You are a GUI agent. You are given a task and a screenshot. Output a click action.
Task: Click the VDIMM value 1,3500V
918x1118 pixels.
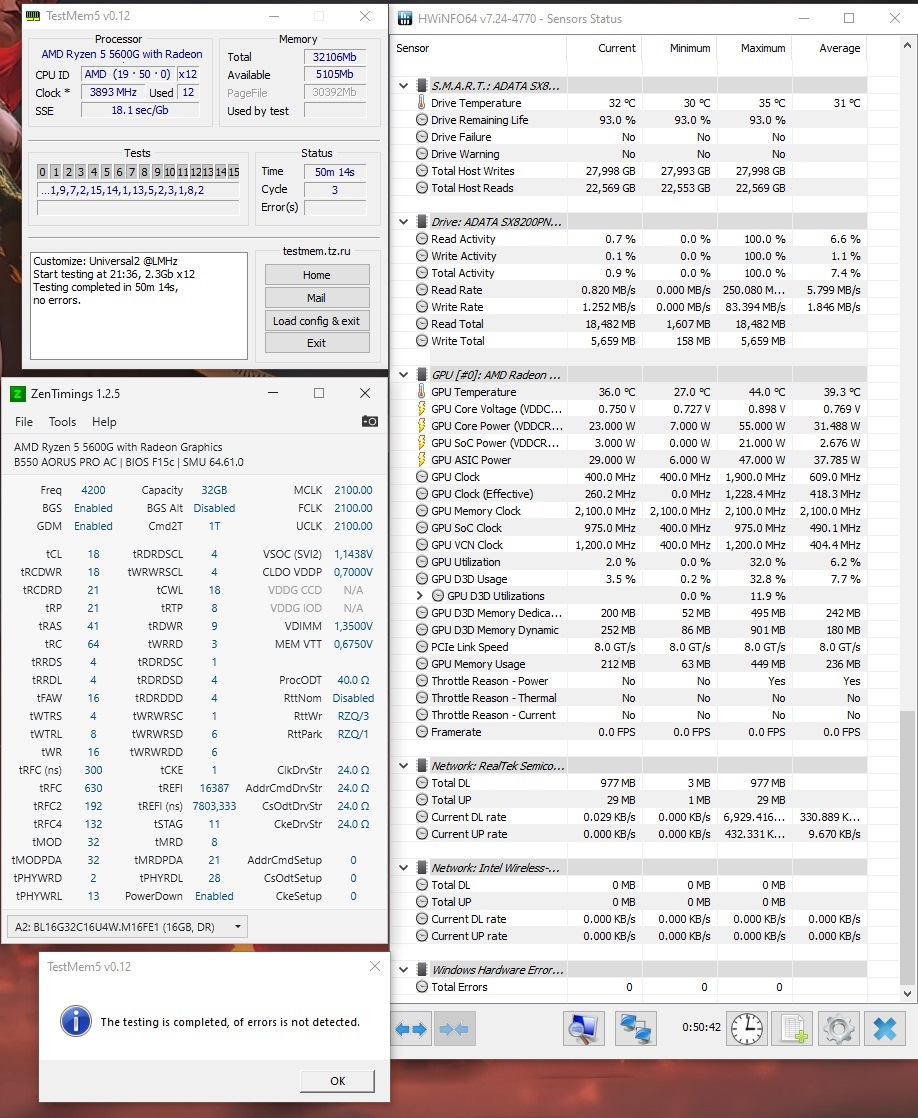tap(353, 626)
